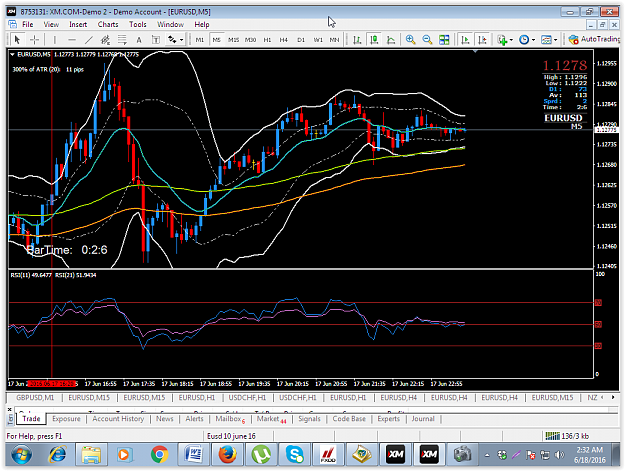Select the text annotation tool
Screen dimensions: 625x471
point(139,39)
